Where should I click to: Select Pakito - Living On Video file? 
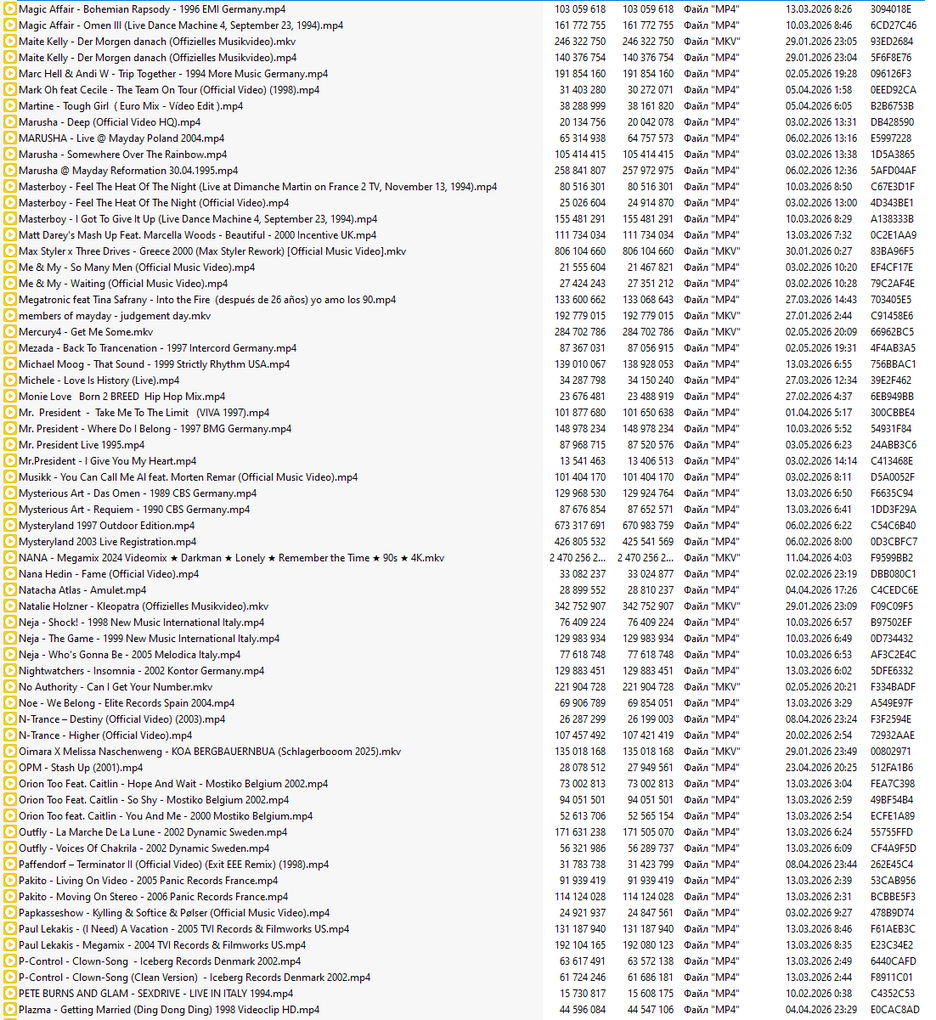148,881
